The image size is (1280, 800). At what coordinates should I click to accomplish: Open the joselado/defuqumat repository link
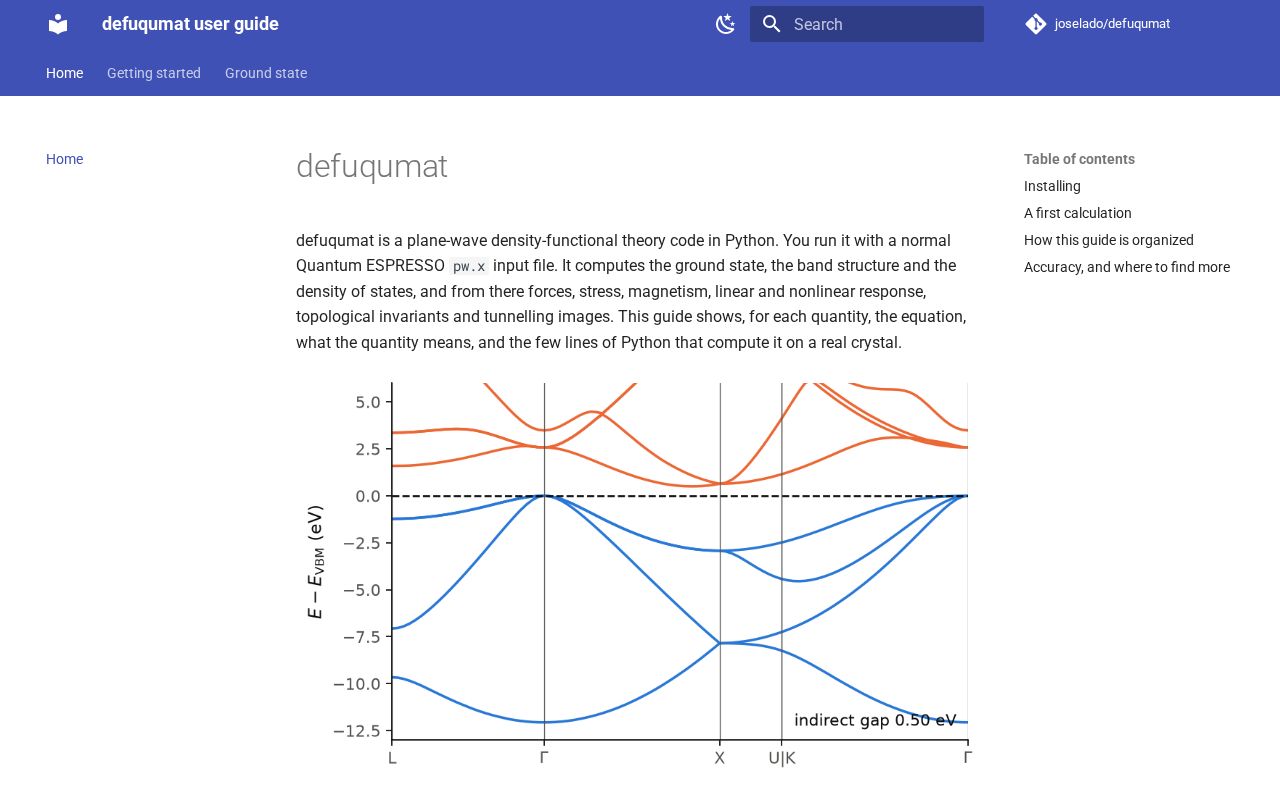pos(1112,24)
